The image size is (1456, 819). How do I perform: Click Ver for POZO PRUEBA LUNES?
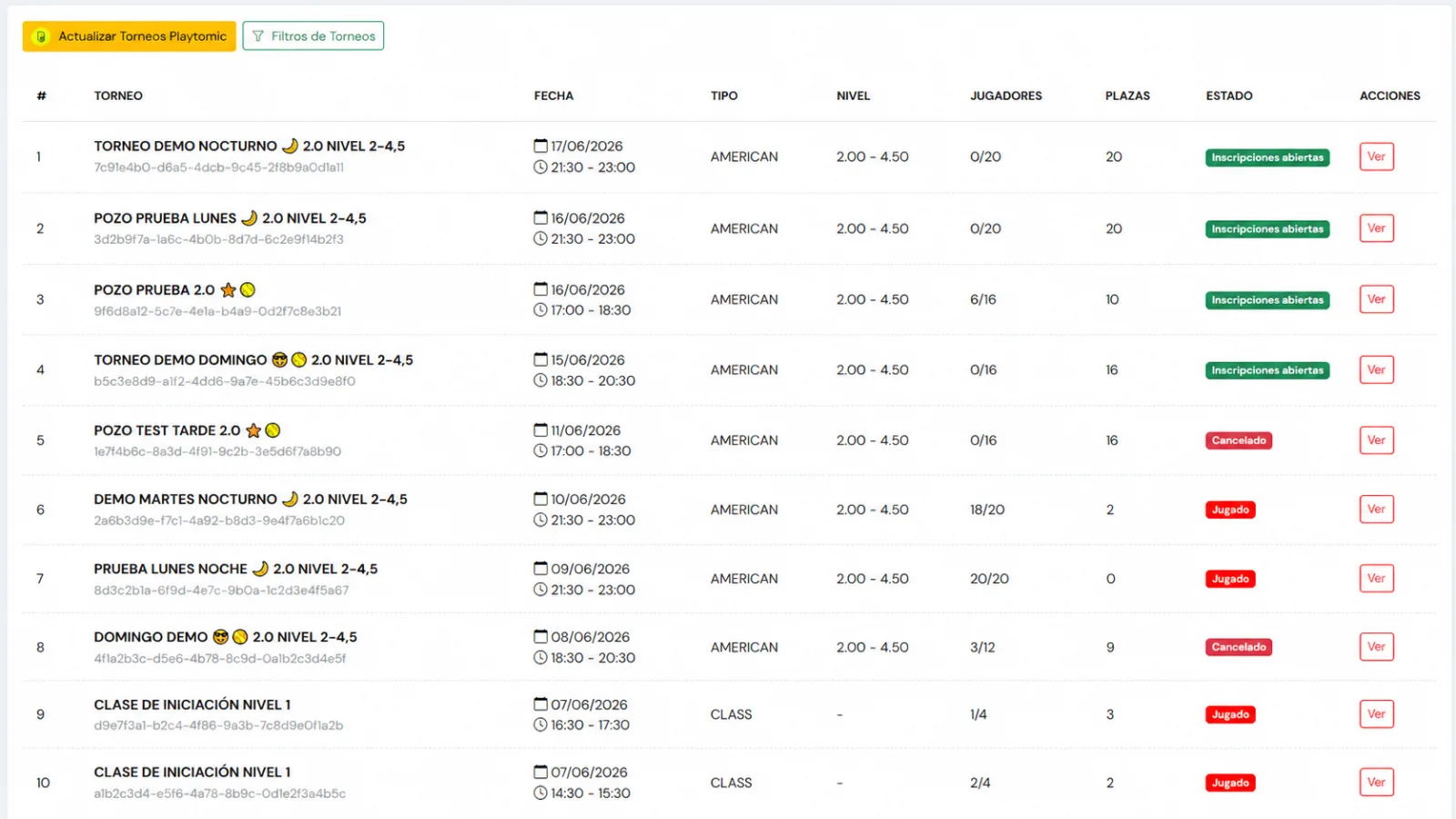point(1376,228)
